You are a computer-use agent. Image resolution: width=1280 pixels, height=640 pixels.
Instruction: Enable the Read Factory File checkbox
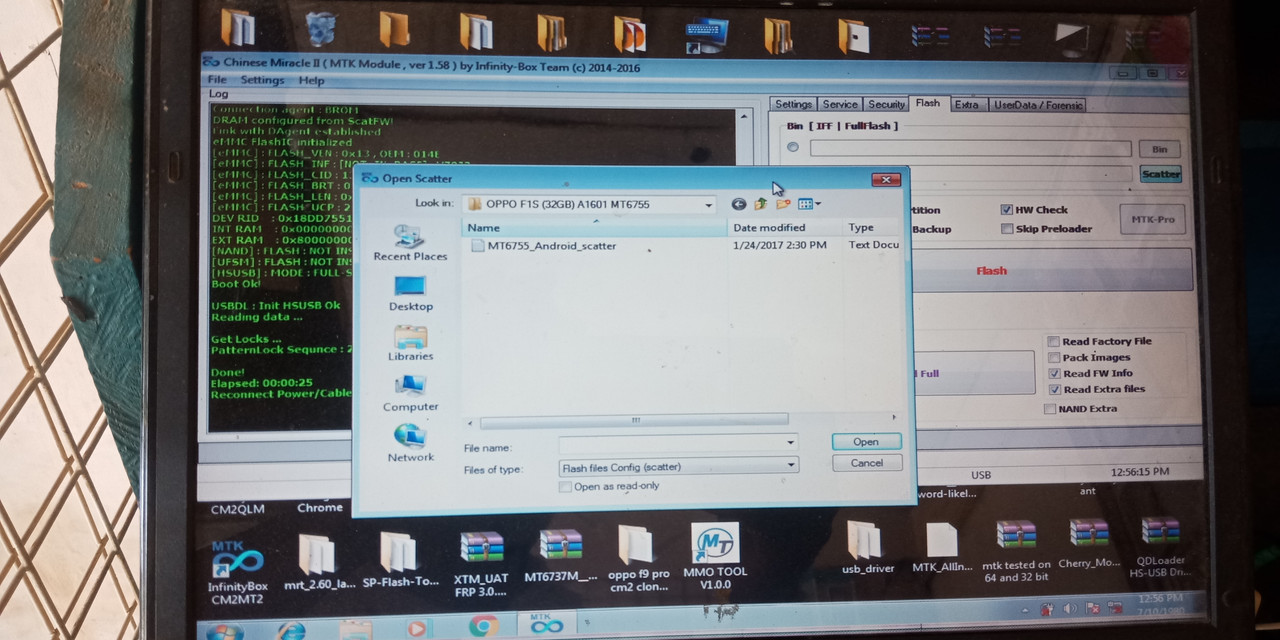[1054, 342]
